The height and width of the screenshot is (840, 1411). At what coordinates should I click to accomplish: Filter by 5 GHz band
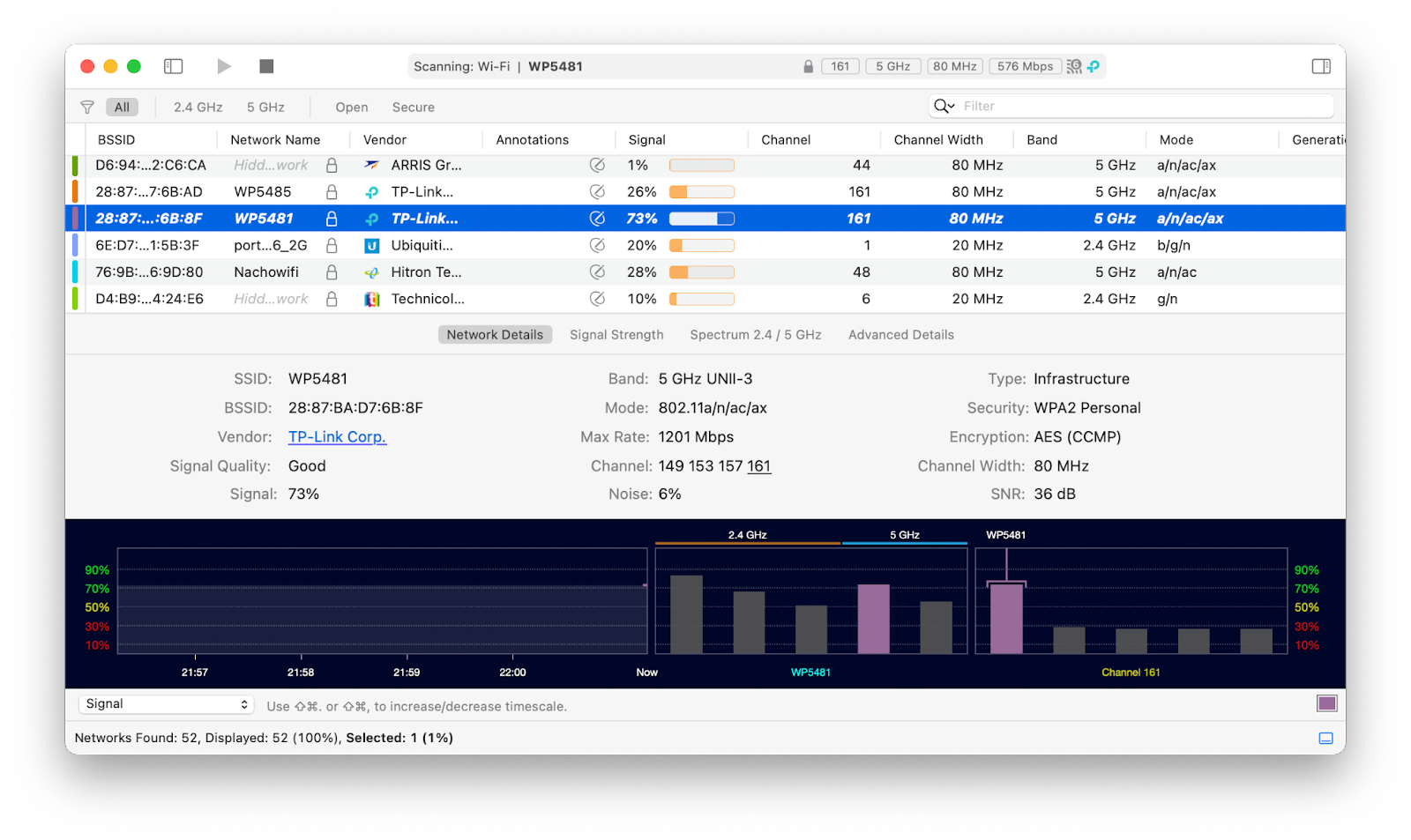265,108
